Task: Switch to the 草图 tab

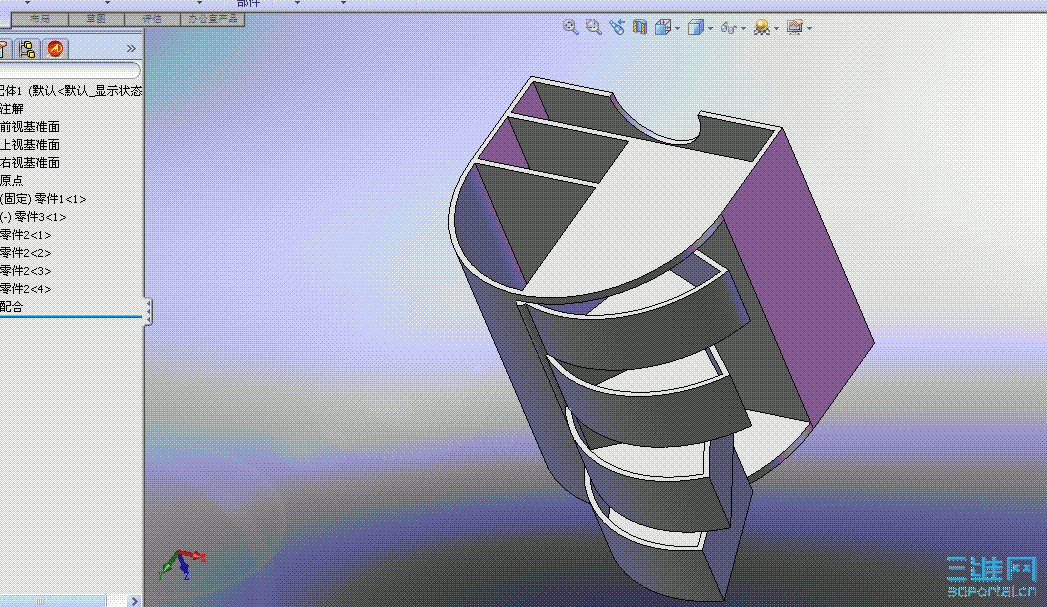Action: (x=96, y=19)
